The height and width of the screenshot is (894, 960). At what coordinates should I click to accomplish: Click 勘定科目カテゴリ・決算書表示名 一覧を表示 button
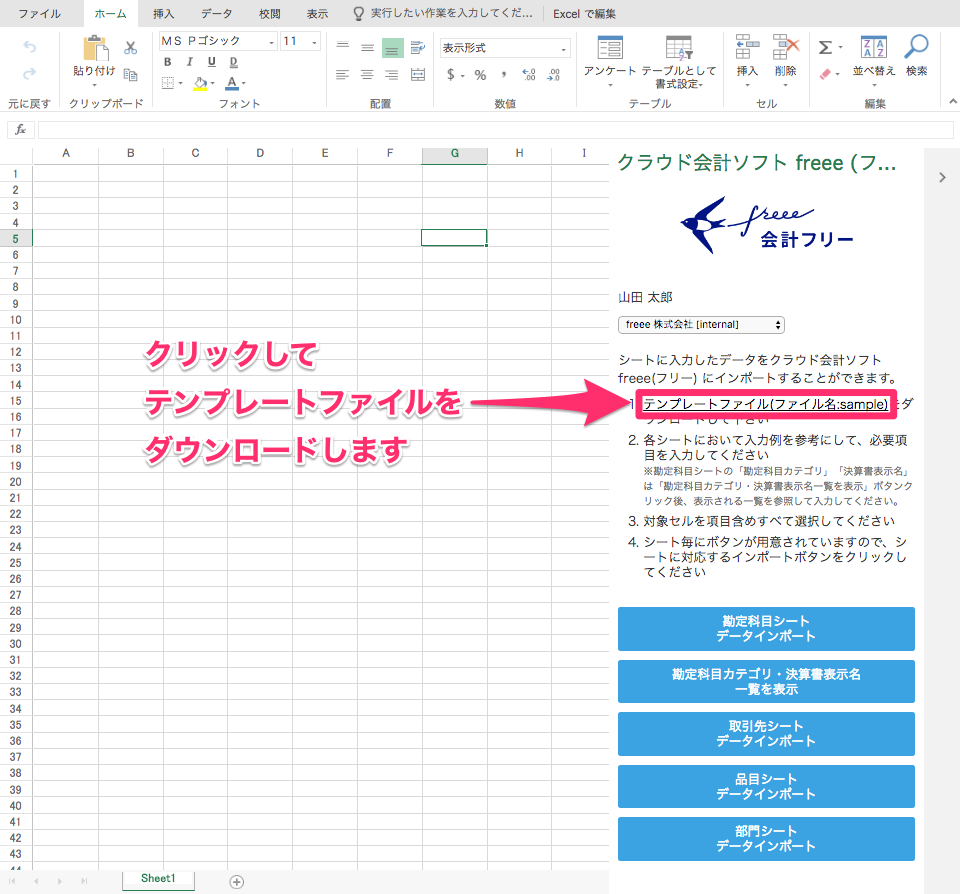click(x=767, y=682)
